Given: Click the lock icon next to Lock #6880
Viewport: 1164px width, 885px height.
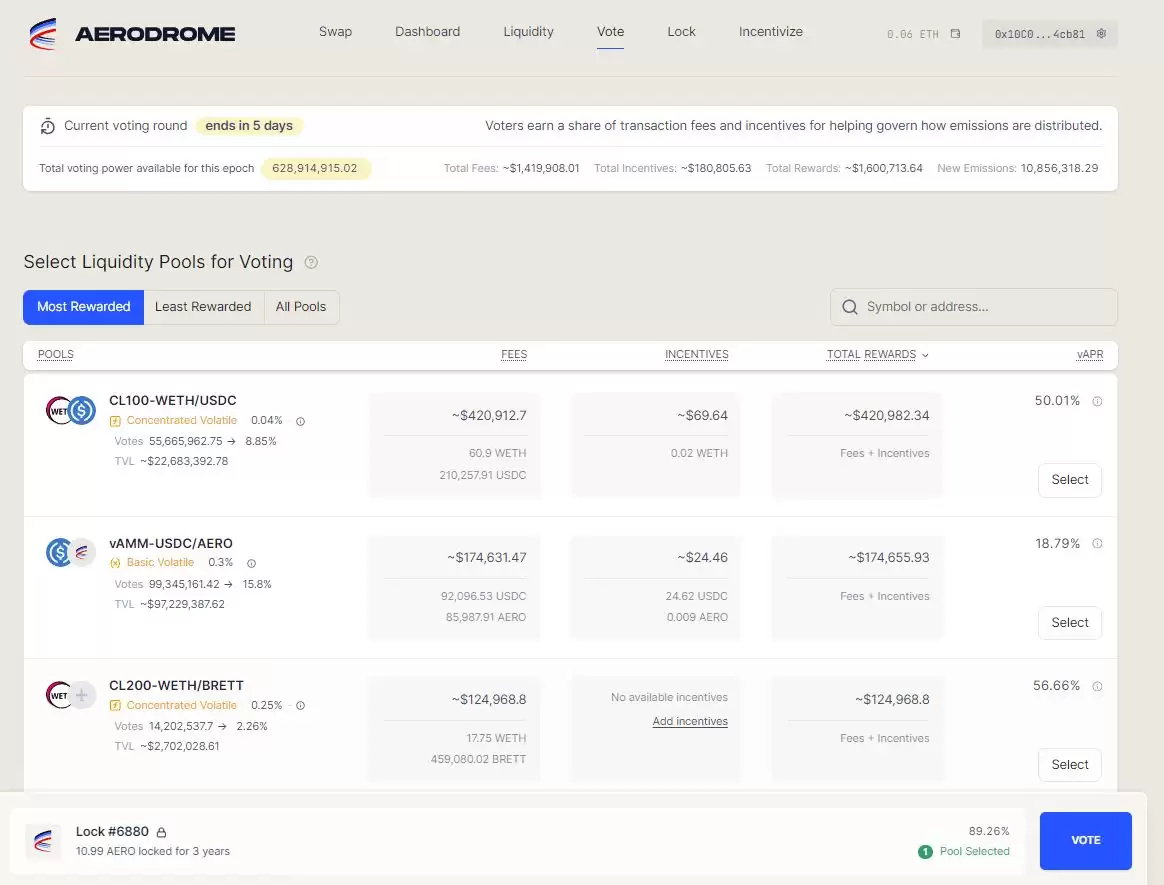Looking at the screenshot, I should (159, 830).
